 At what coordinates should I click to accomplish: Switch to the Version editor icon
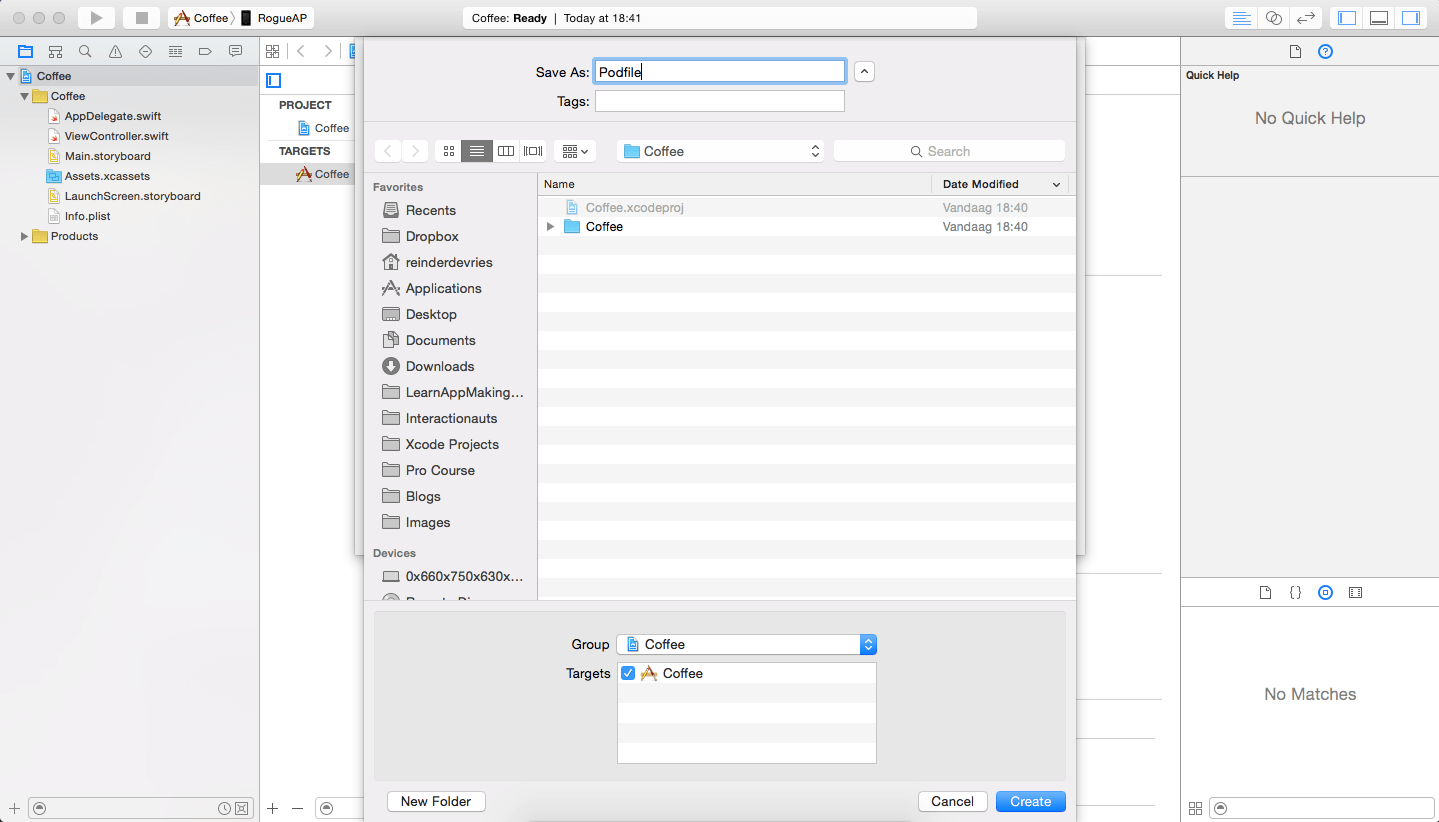(1305, 18)
